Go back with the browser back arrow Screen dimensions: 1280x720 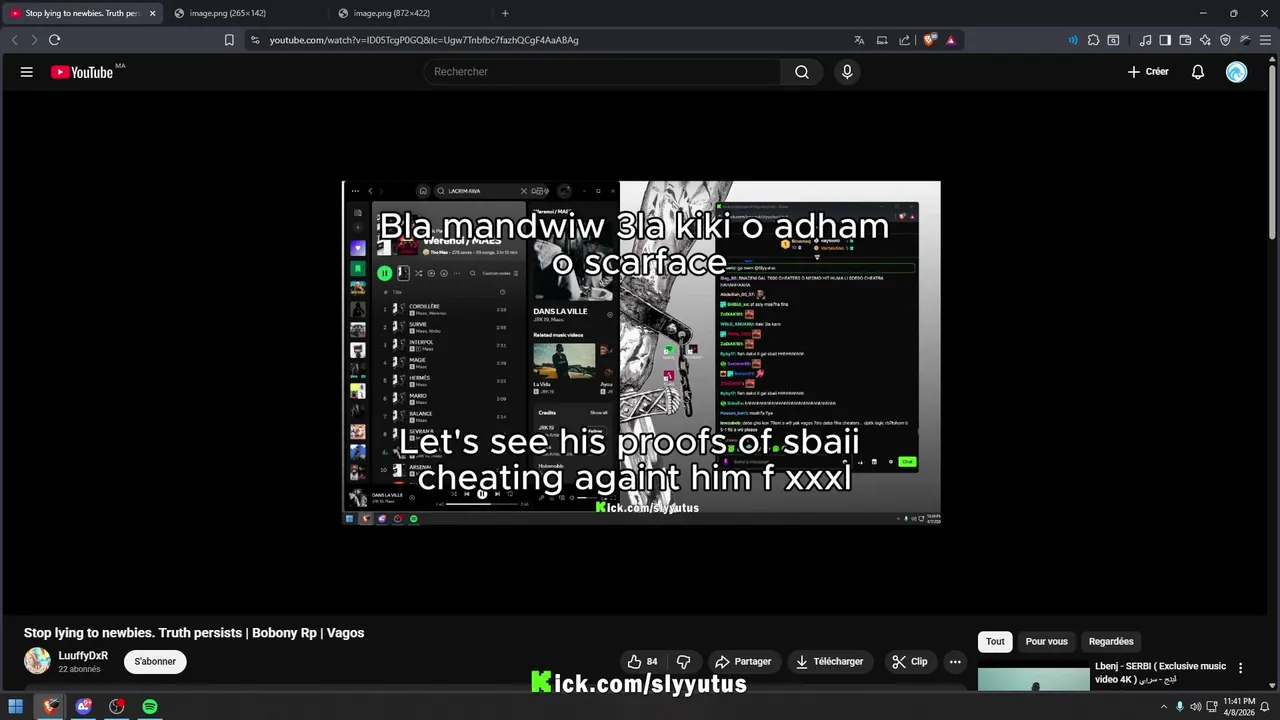pos(14,40)
